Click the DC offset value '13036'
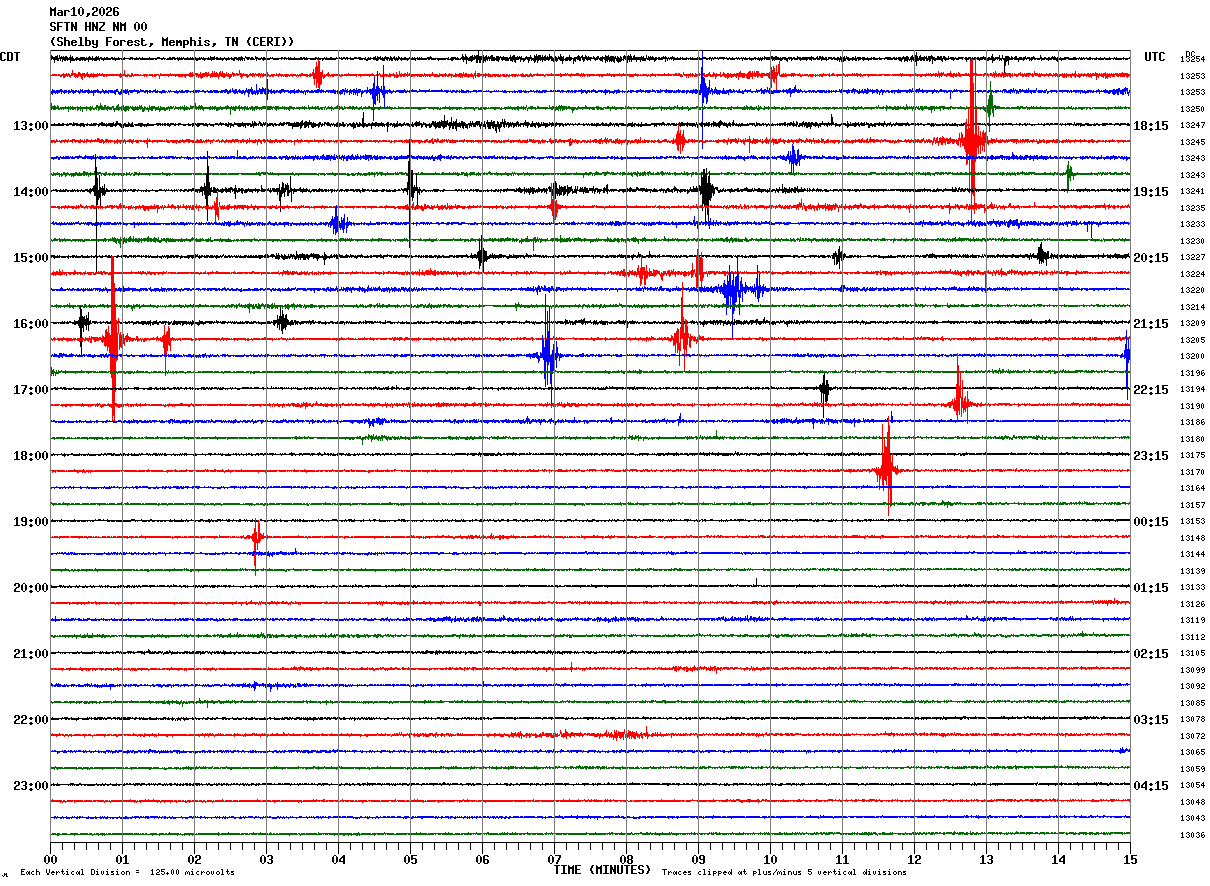The height and width of the screenshot is (886, 1210). tap(1192, 836)
